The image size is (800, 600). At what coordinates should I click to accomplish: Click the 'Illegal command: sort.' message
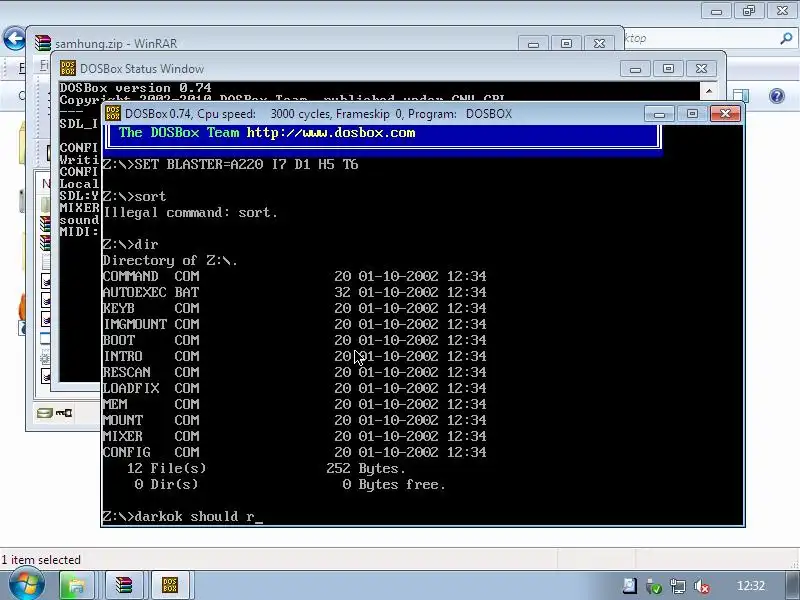[190, 212]
